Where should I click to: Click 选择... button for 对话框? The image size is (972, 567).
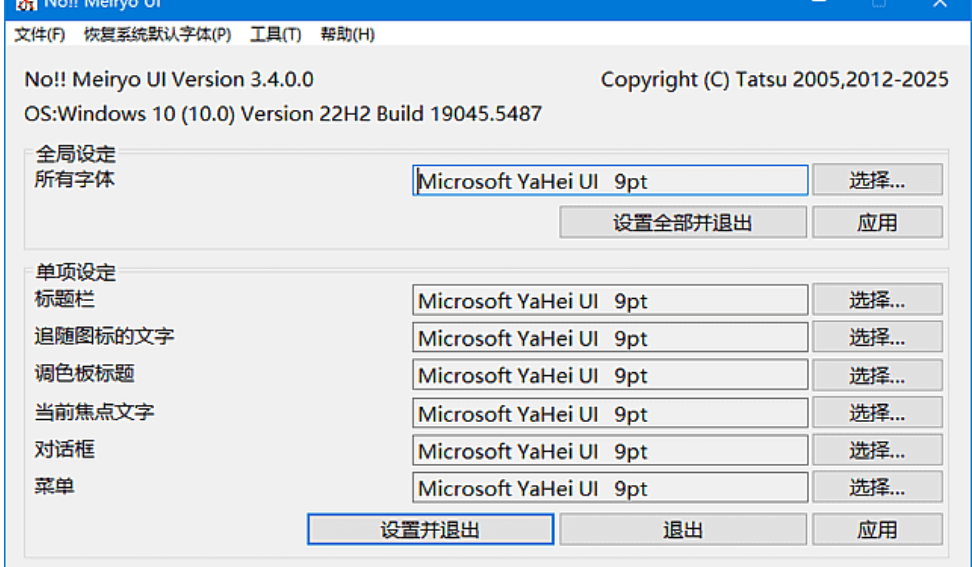pos(877,450)
